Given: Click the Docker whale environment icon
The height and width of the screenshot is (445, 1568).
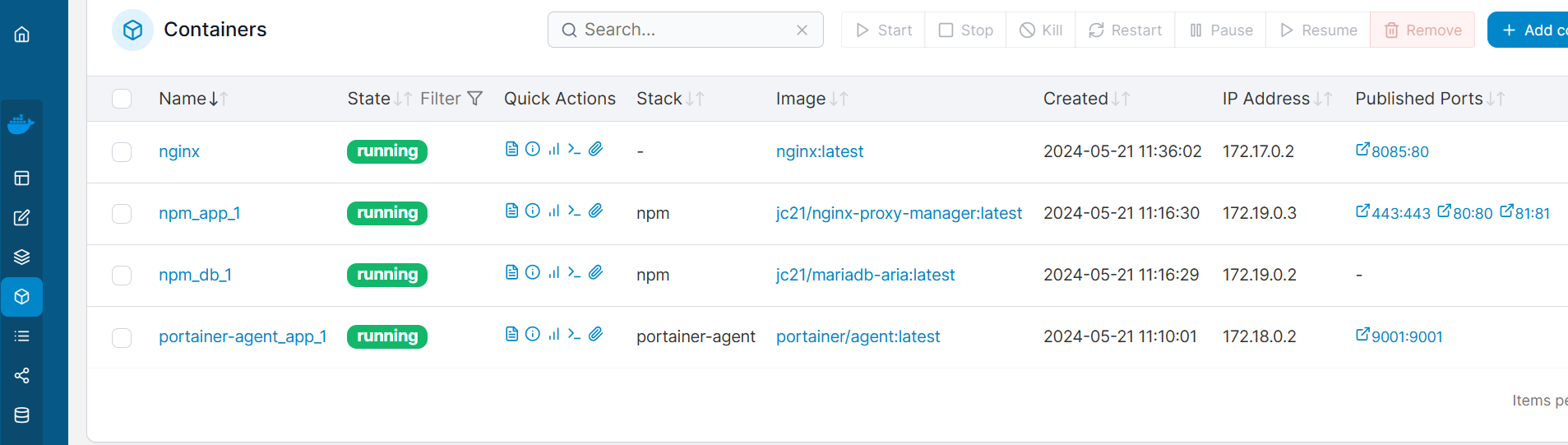Looking at the screenshot, I should click(x=21, y=124).
